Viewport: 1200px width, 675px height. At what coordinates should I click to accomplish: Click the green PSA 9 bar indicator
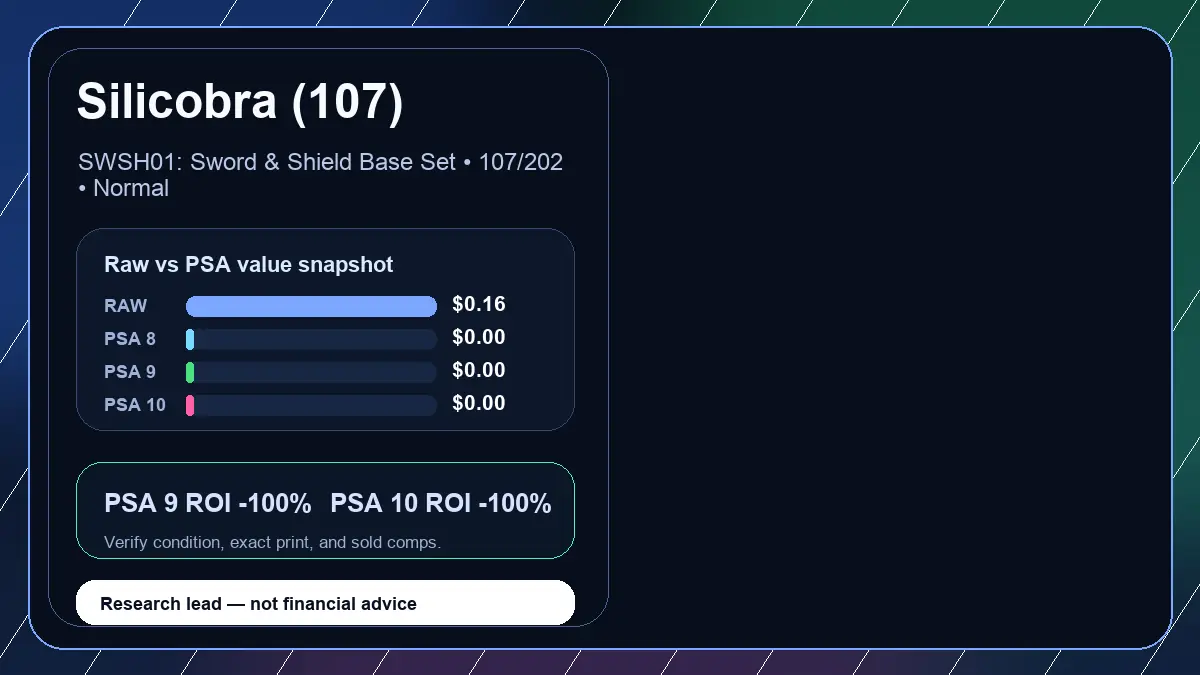[x=190, y=372]
